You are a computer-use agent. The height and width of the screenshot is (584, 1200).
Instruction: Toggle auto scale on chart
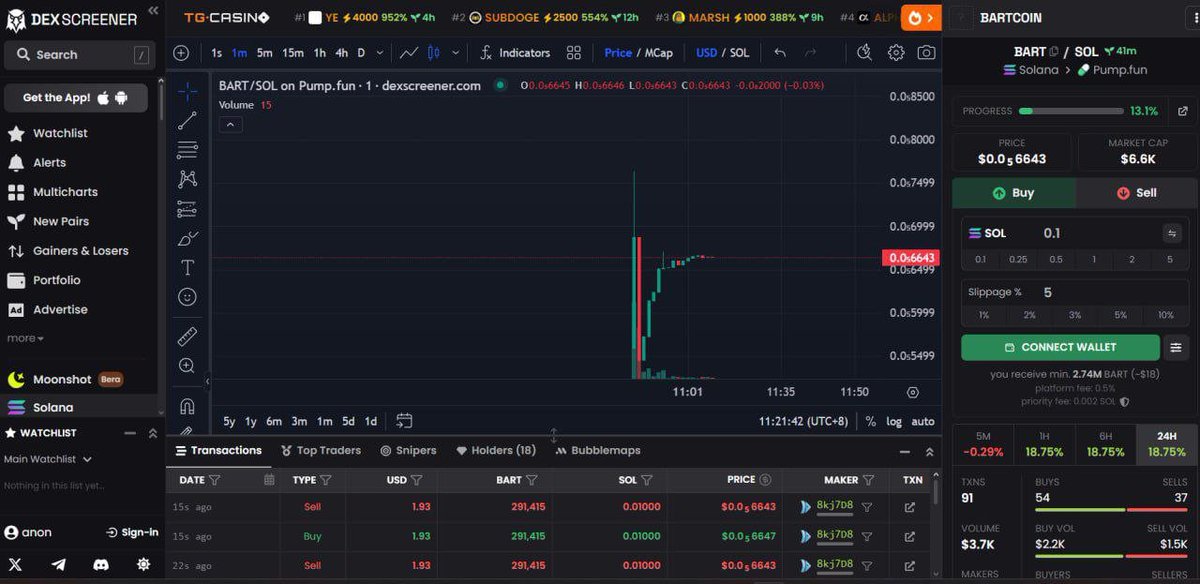tap(923, 421)
